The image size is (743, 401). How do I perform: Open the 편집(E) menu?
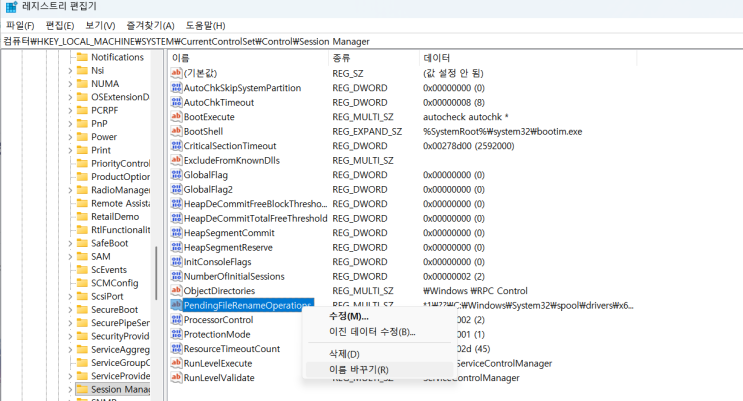click(60, 26)
